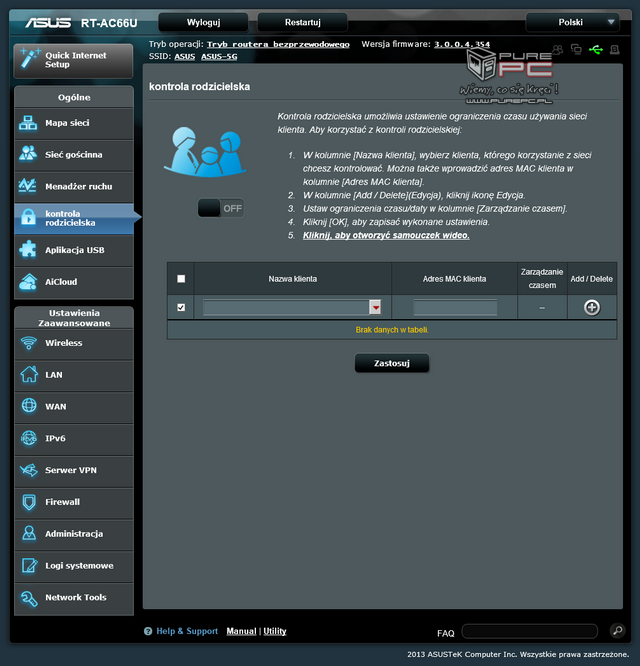Click the Help & Support question mark icon

pos(148,631)
